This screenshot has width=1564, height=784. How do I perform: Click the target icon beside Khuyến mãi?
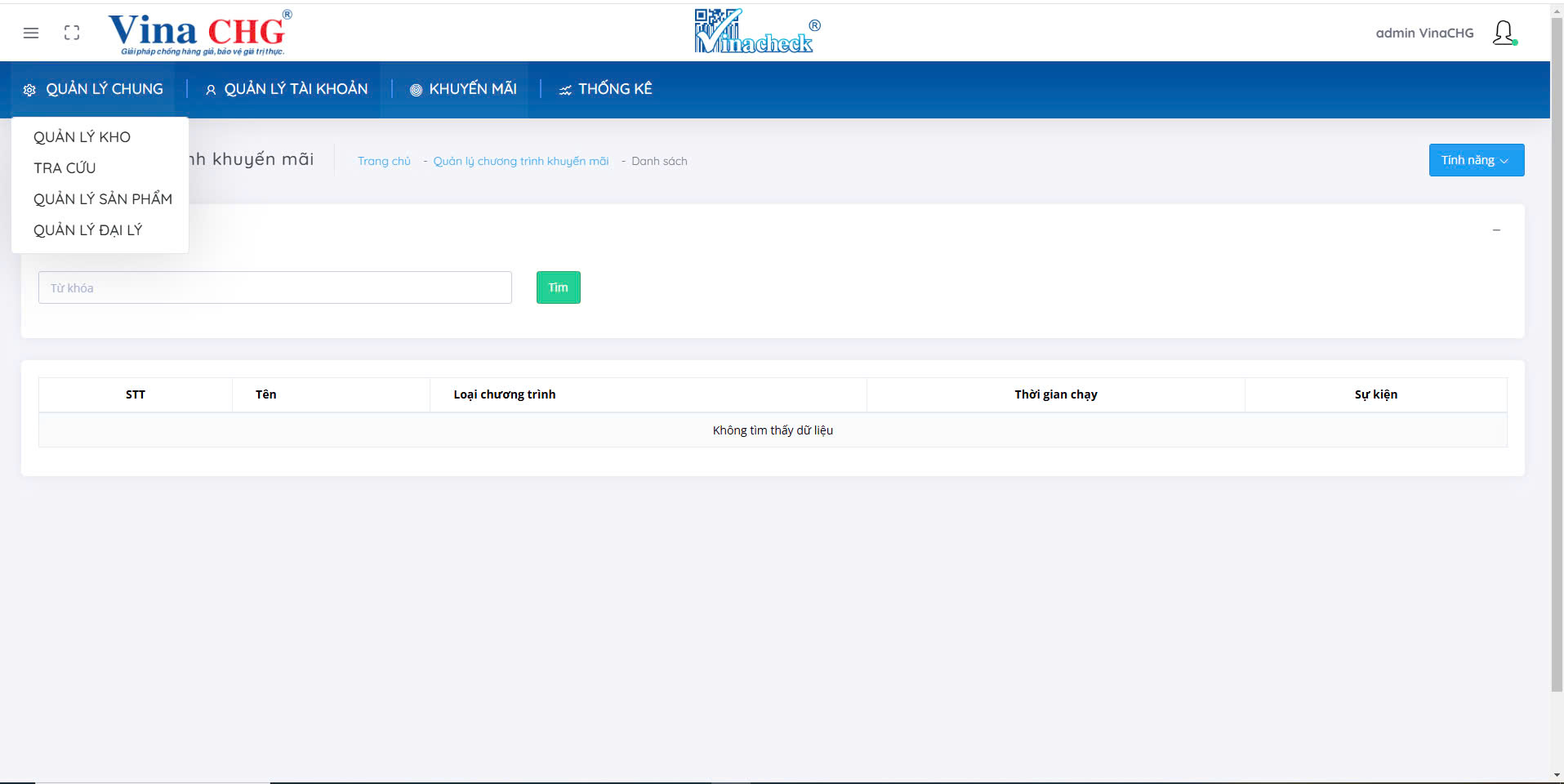[x=416, y=90]
